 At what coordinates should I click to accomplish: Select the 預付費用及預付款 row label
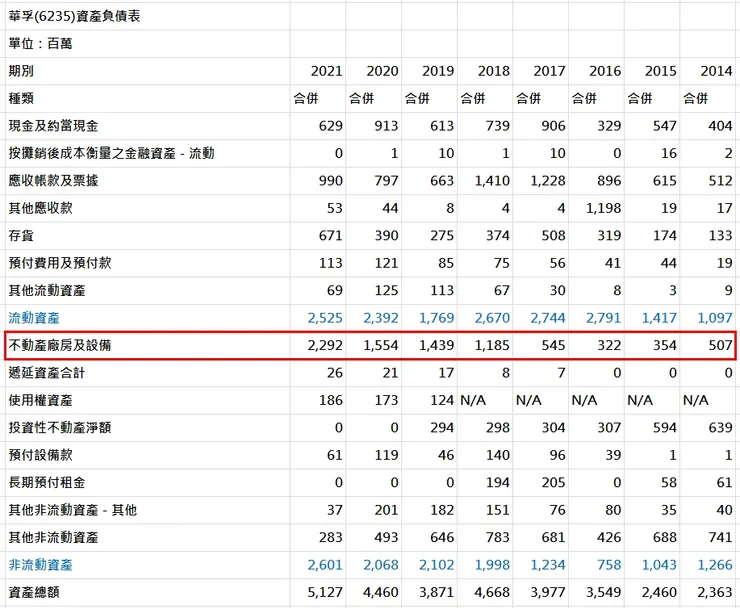tap(59, 263)
